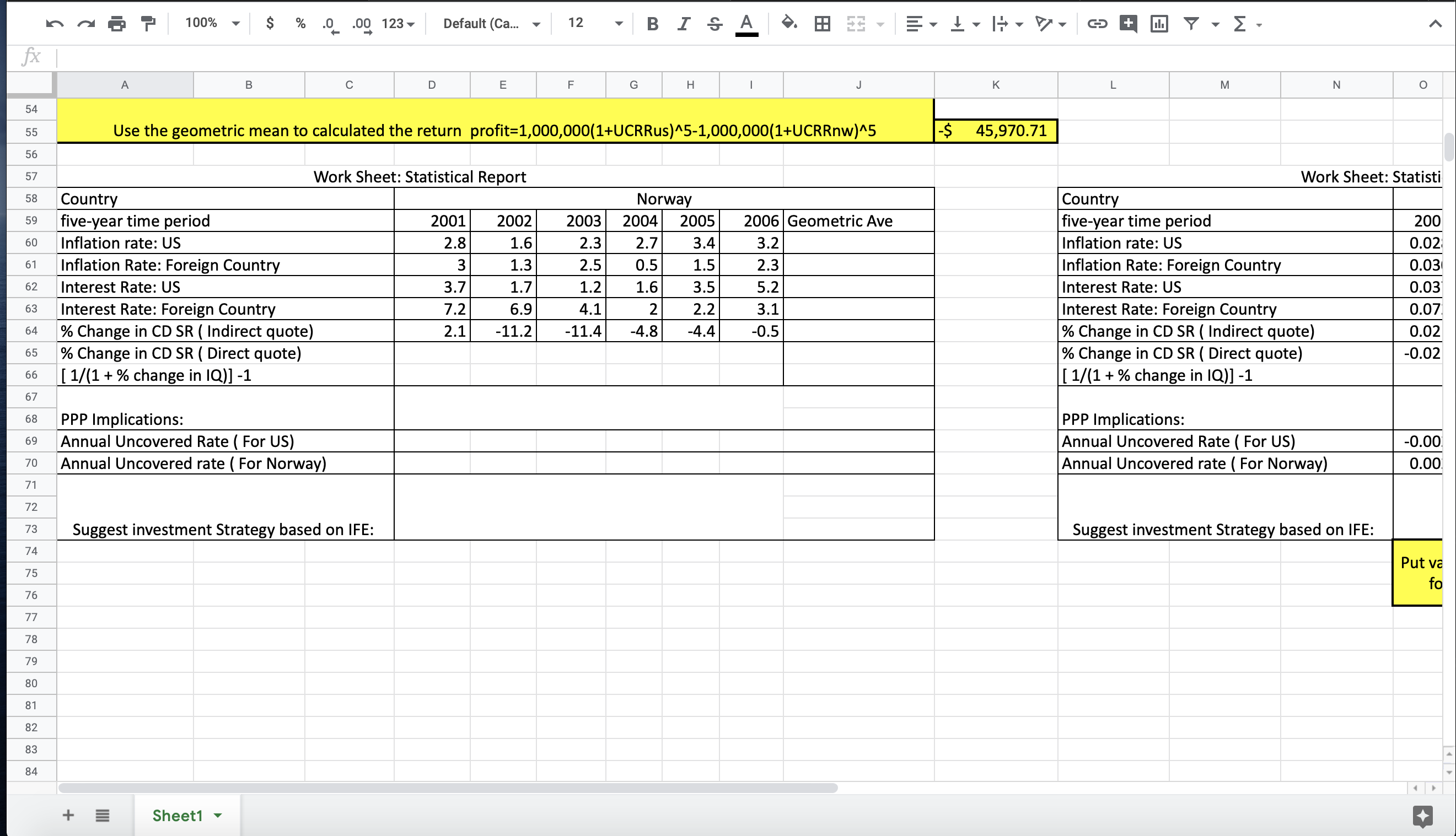Open the font family dropdown
The height and width of the screenshot is (836, 1456).
pyautogui.click(x=491, y=24)
